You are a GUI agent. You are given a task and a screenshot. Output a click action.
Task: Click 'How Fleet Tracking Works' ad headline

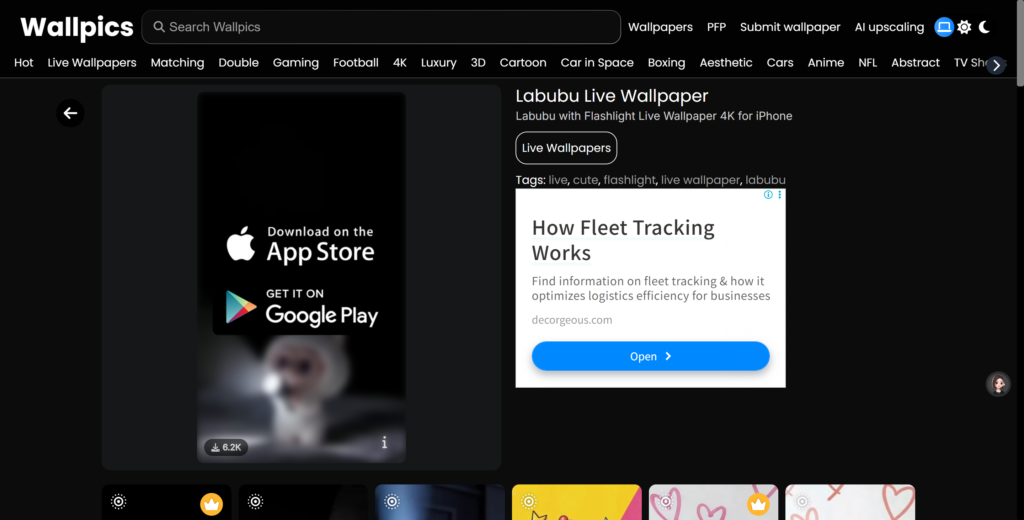click(x=623, y=240)
